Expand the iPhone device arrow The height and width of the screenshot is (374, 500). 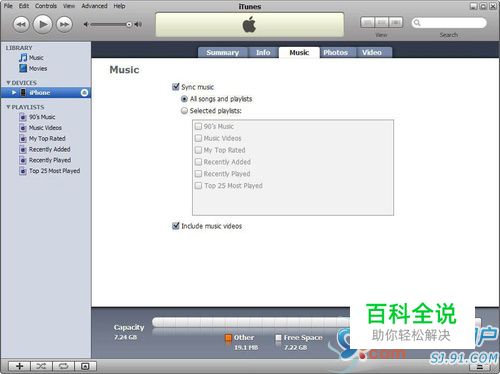tap(14, 93)
